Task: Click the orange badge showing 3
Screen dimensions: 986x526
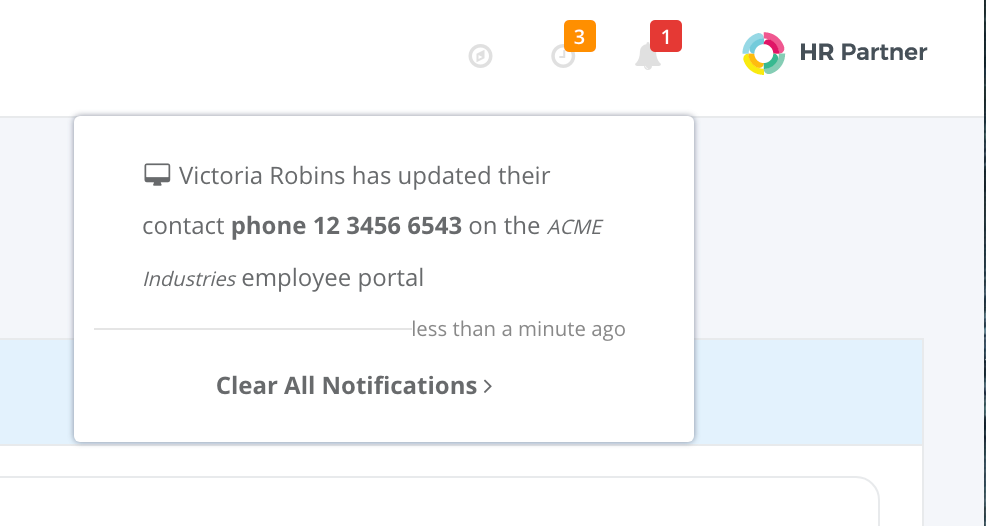Action: coord(580,36)
